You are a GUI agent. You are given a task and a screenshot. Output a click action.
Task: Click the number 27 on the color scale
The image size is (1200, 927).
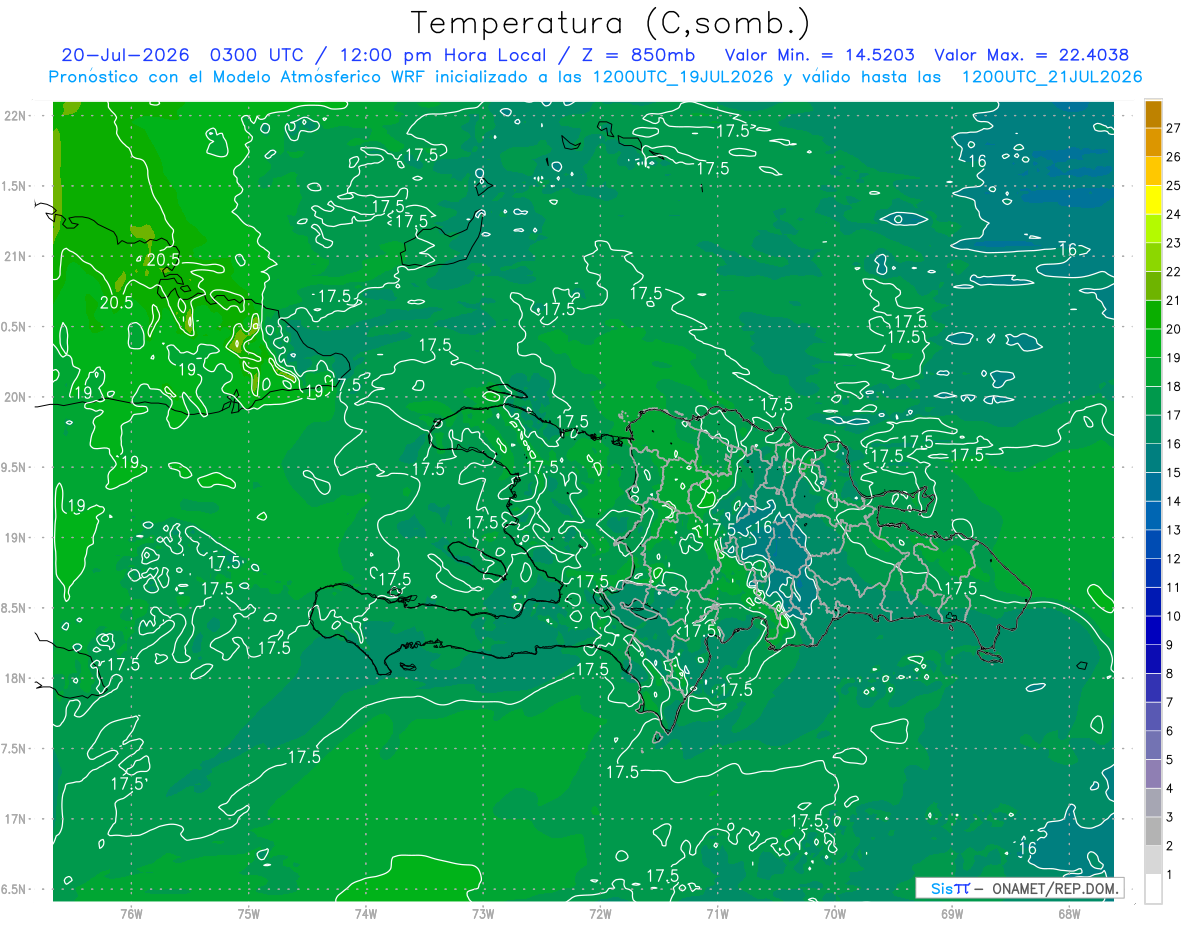pyautogui.click(x=1174, y=127)
